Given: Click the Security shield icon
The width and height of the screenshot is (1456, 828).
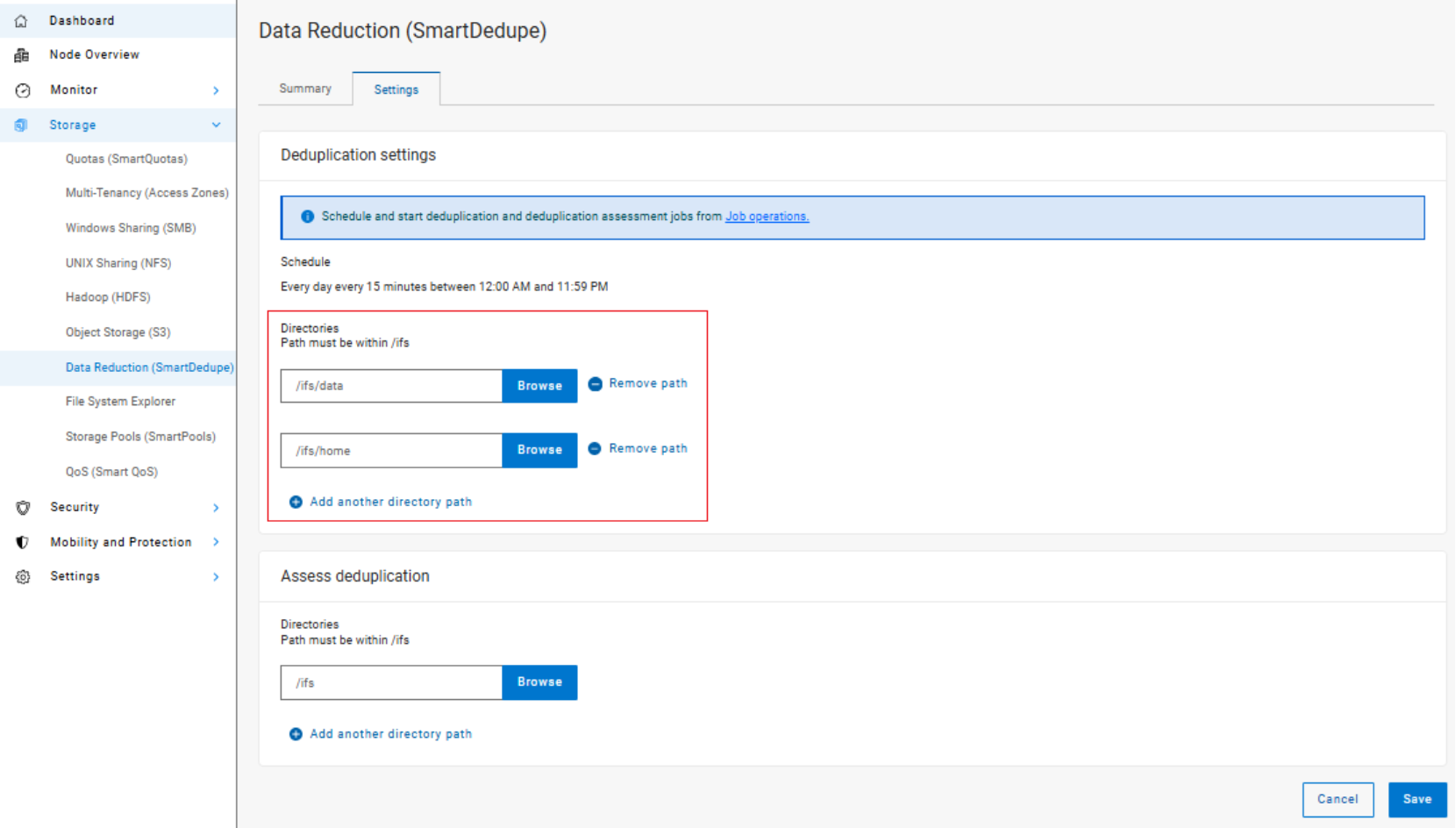Looking at the screenshot, I should (23, 508).
